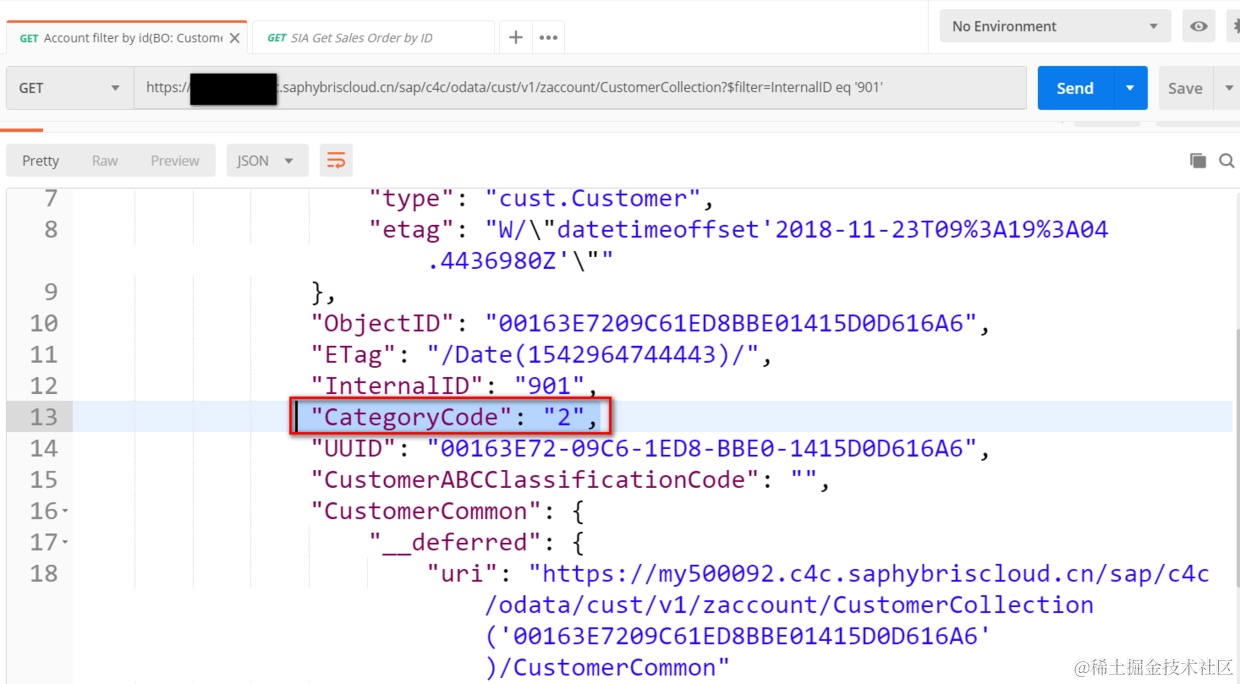Image resolution: width=1240 pixels, height=684 pixels.
Task: Select the Preview response view
Action: [x=175, y=160]
